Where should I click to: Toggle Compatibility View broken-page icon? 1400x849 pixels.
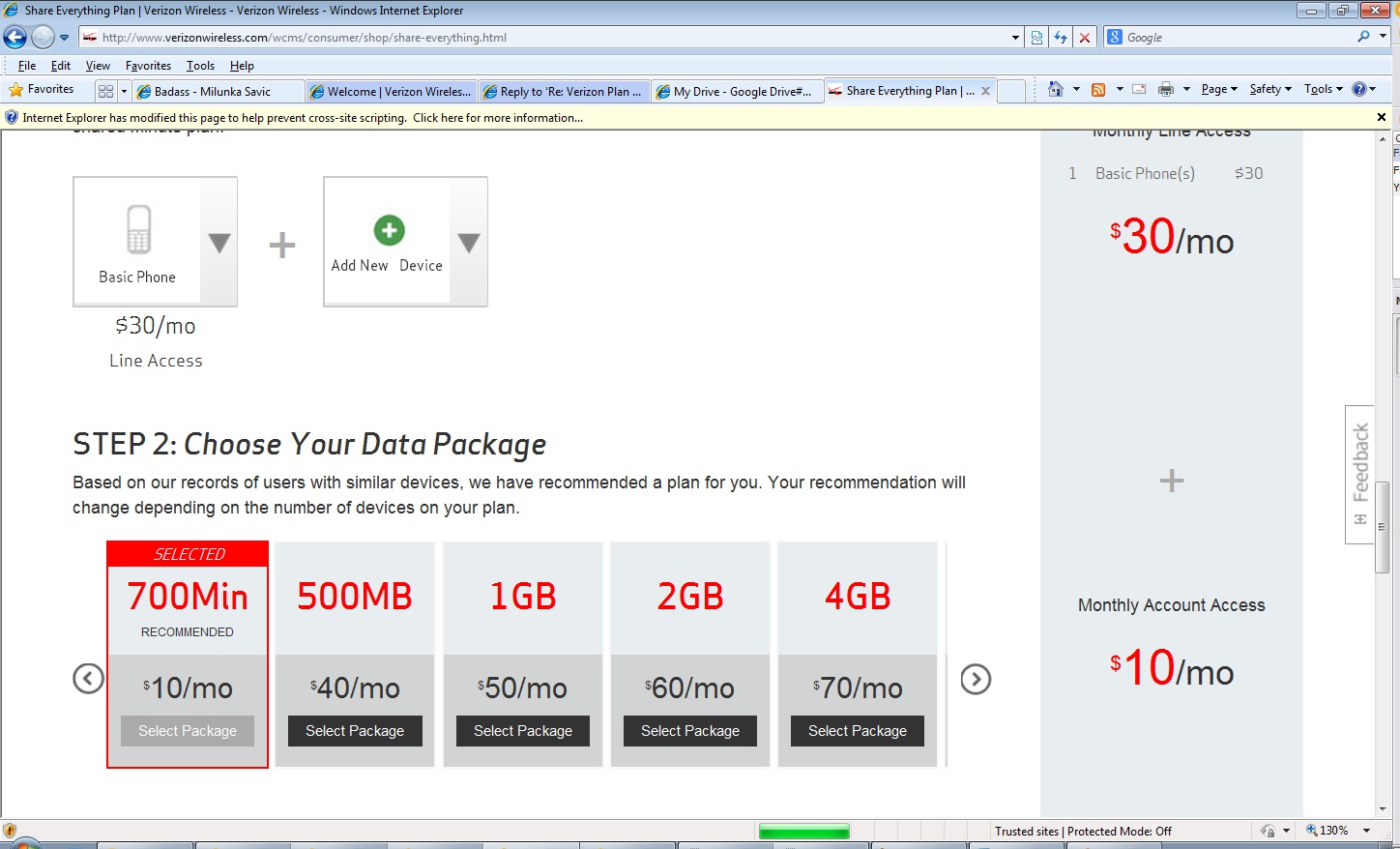[x=1036, y=38]
